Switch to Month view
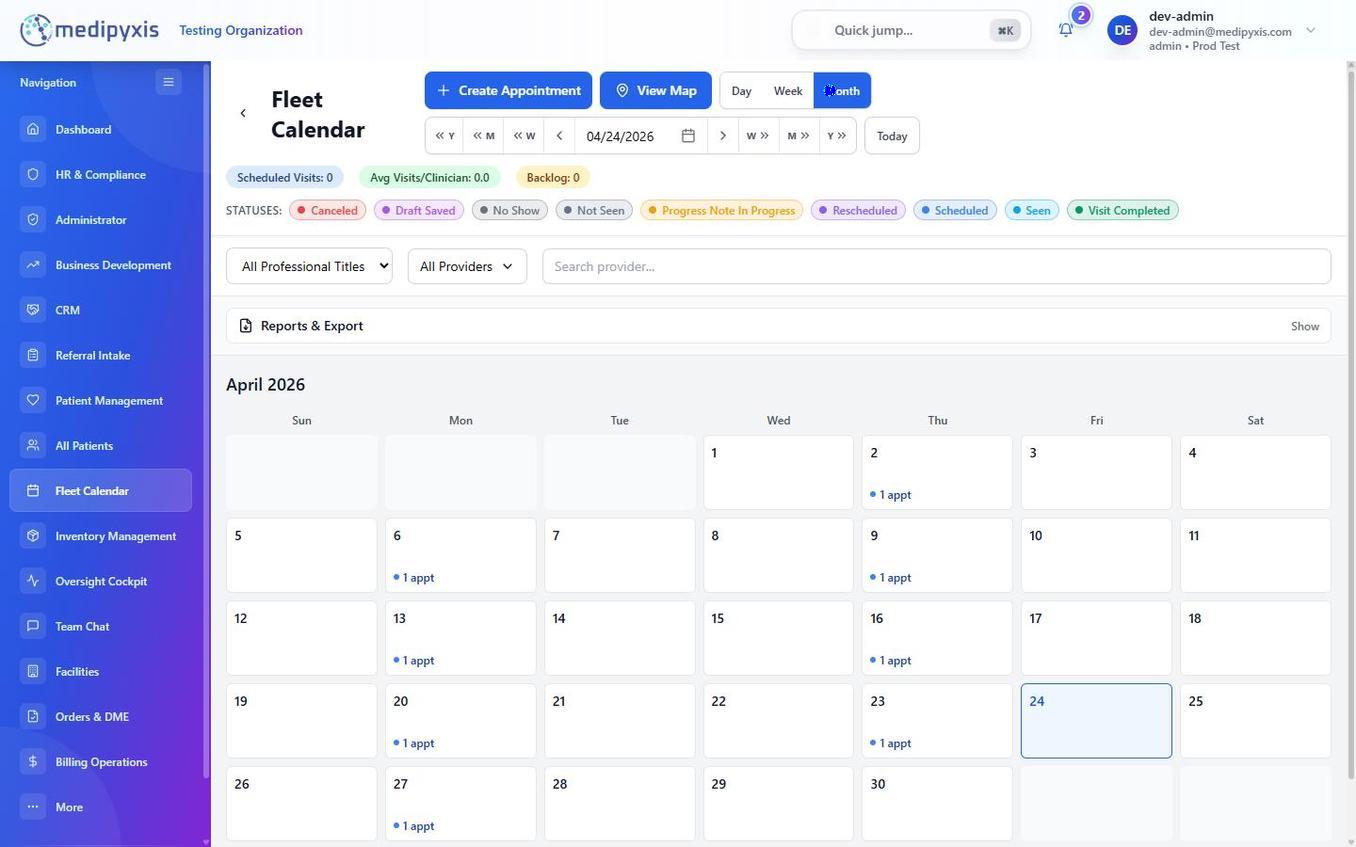 tap(842, 91)
